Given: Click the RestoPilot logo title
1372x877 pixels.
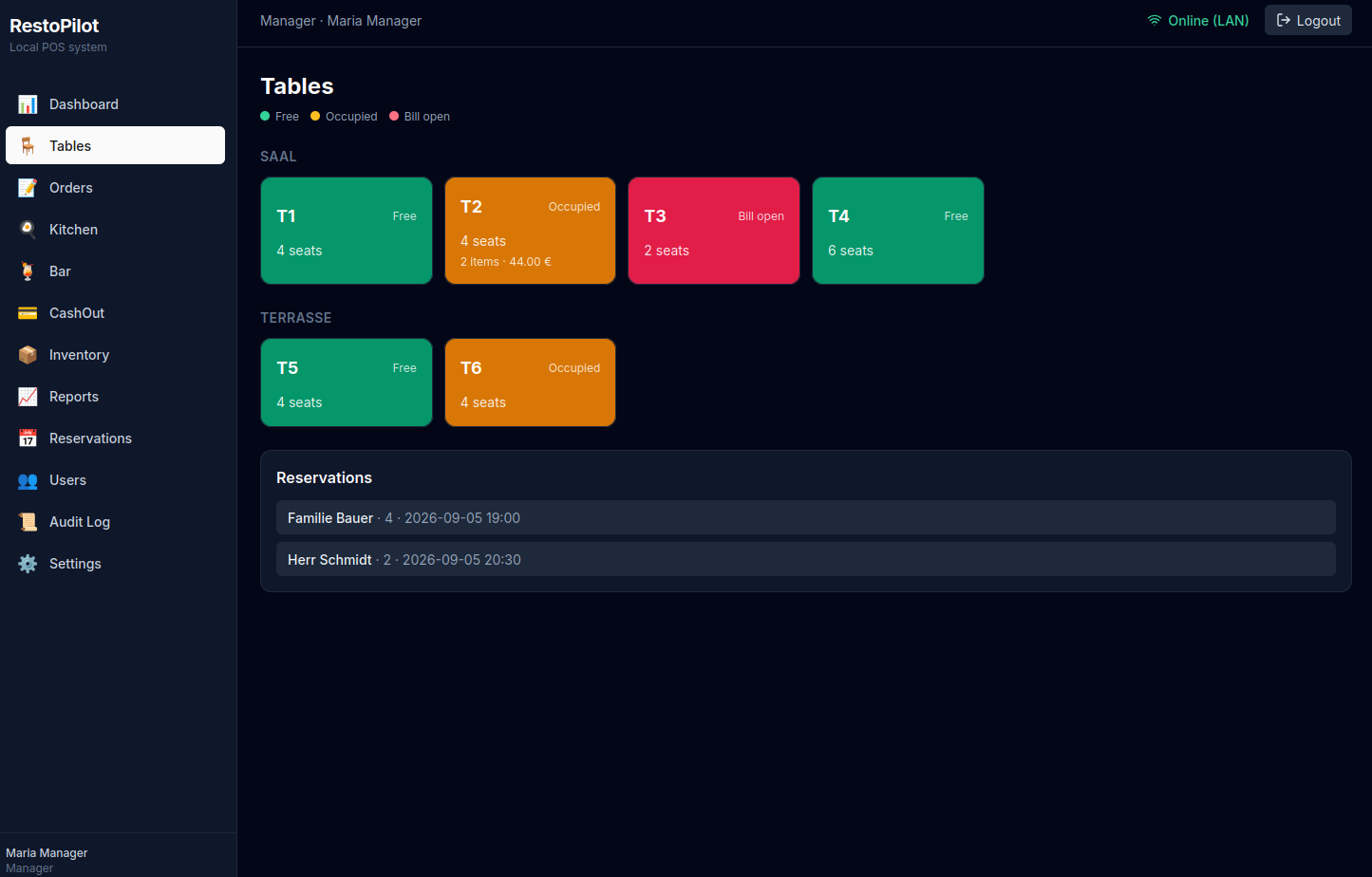Looking at the screenshot, I should click(x=54, y=26).
